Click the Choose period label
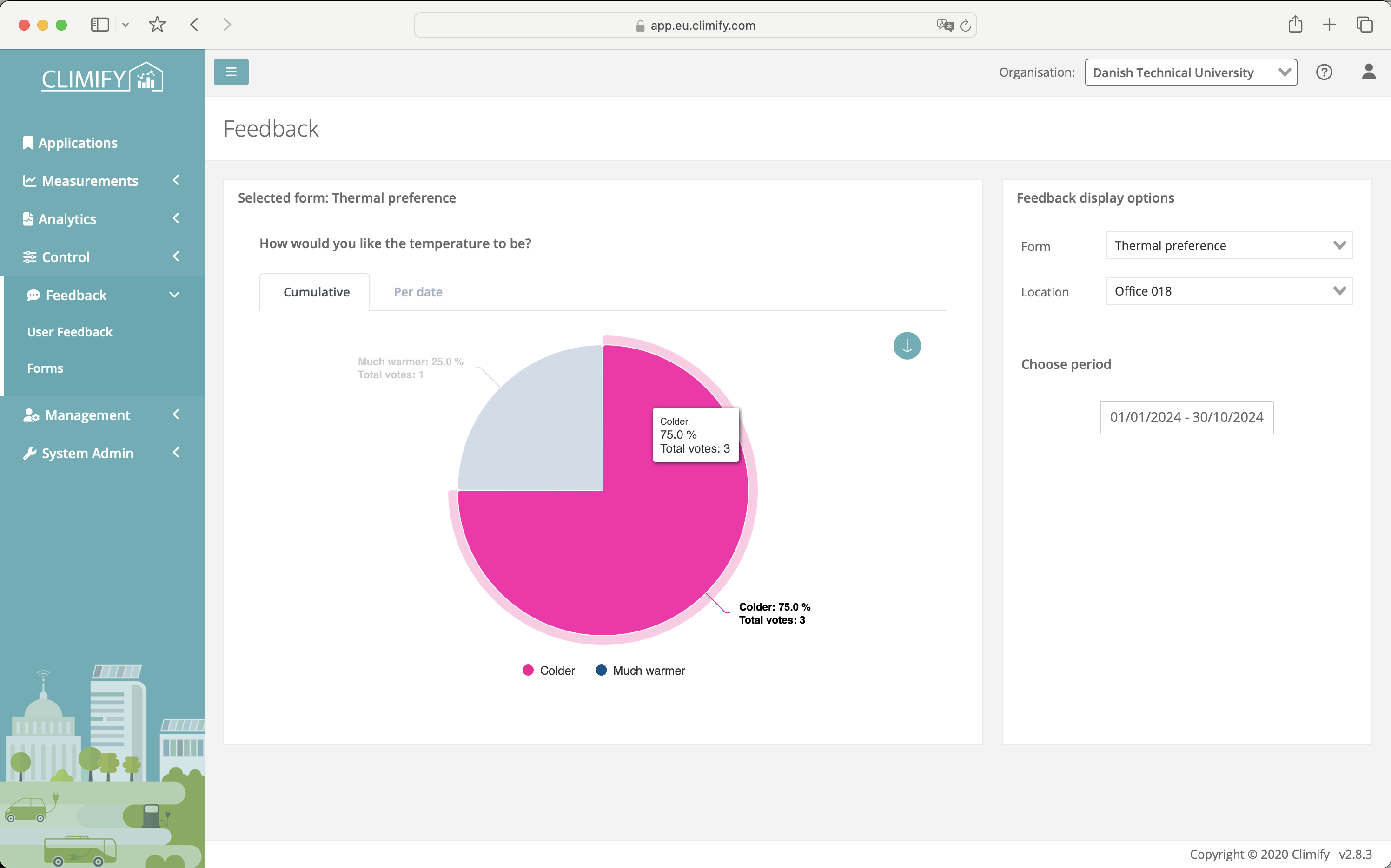Viewport: 1391px width, 868px height. click(1066, 365)
